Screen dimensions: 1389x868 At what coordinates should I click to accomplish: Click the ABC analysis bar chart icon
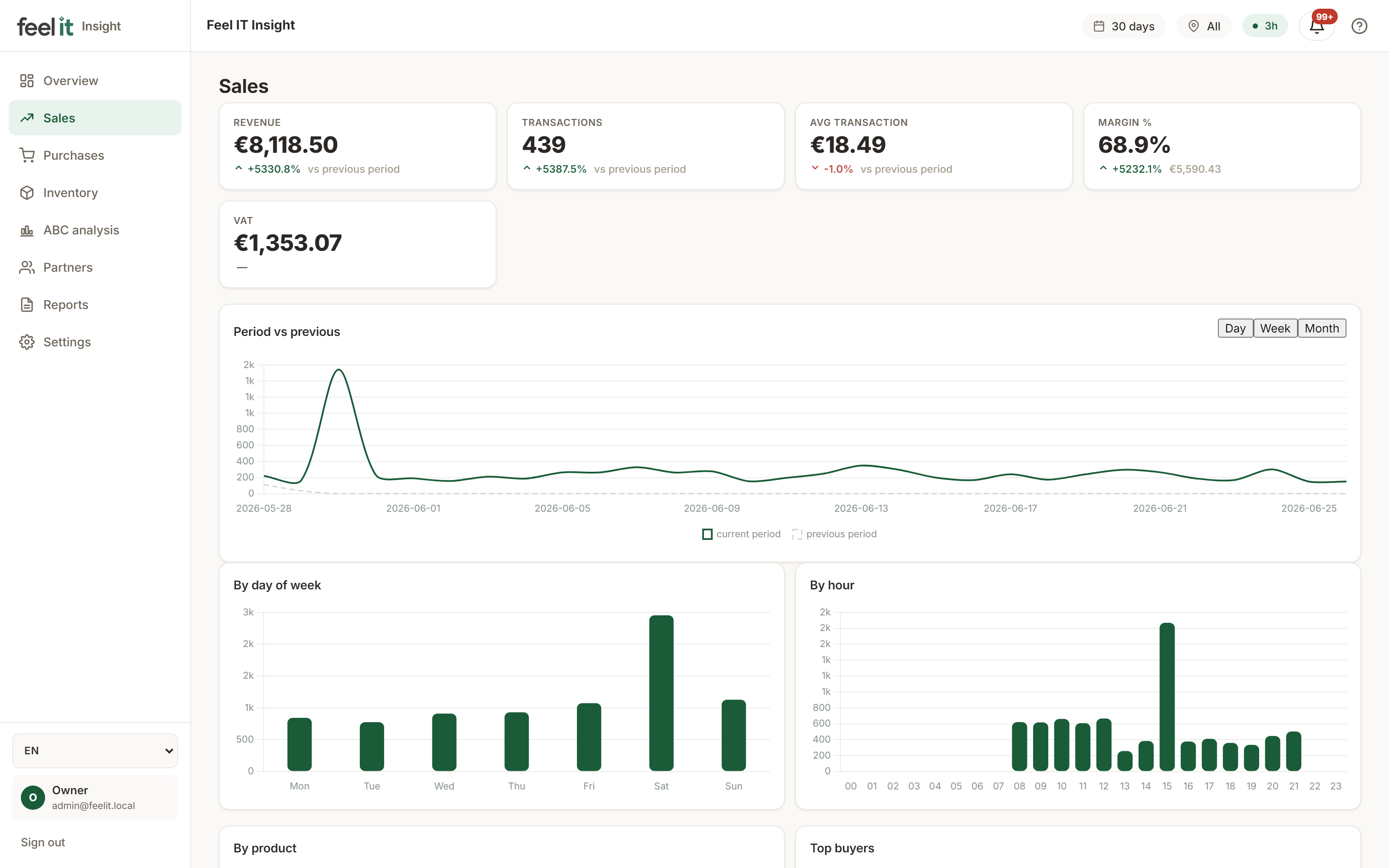pos(27,230)
